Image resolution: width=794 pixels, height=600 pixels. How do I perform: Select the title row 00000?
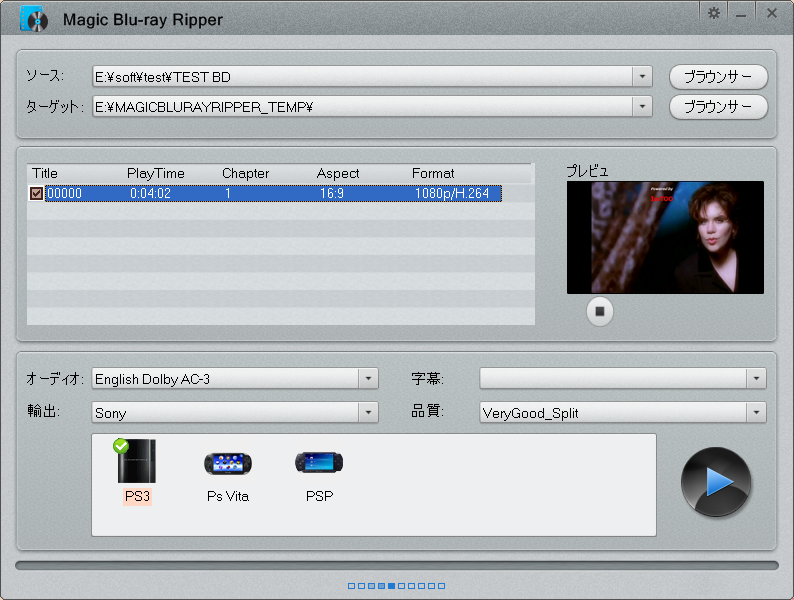pos(273,193)
